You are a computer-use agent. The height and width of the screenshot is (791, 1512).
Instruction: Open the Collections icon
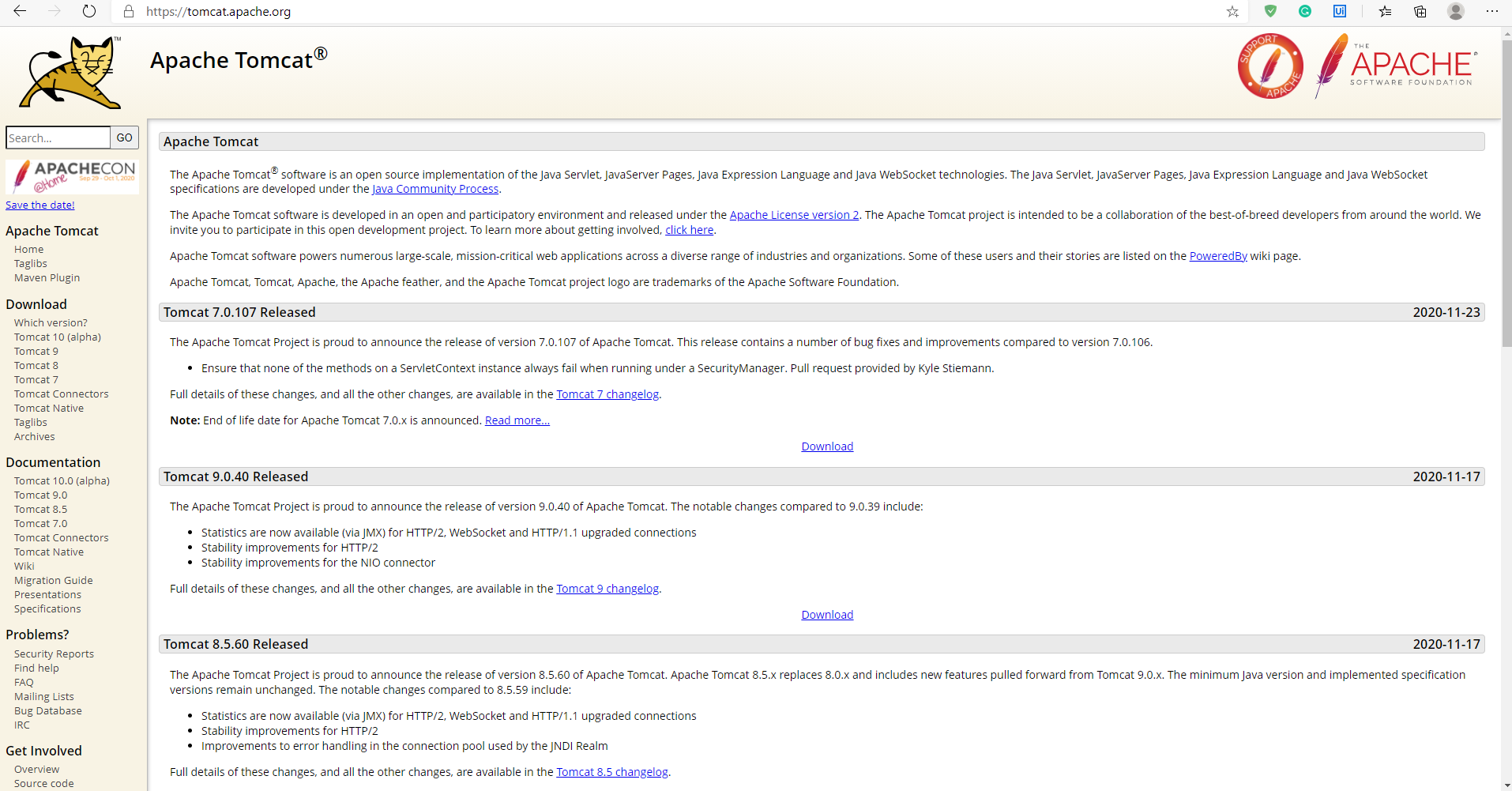point(1420,11)
